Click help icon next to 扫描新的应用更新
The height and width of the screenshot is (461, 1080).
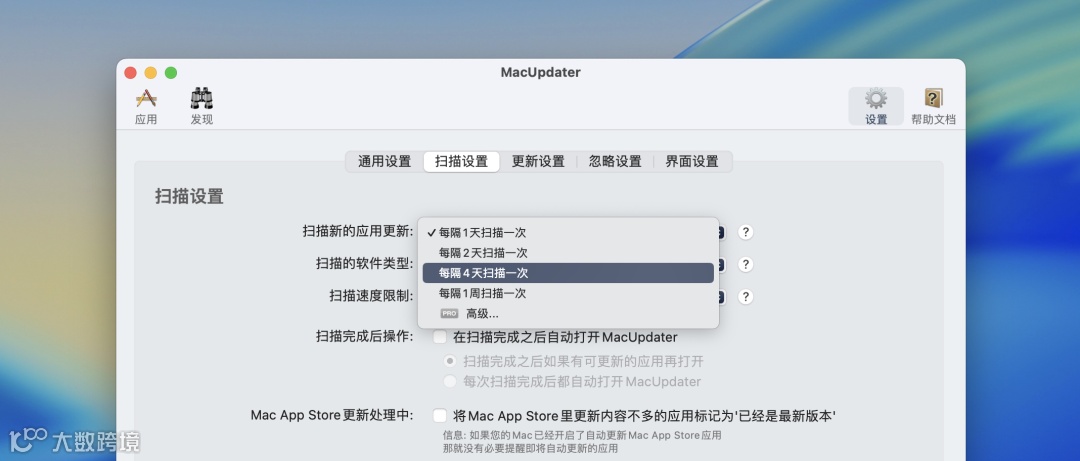[745, 232]
